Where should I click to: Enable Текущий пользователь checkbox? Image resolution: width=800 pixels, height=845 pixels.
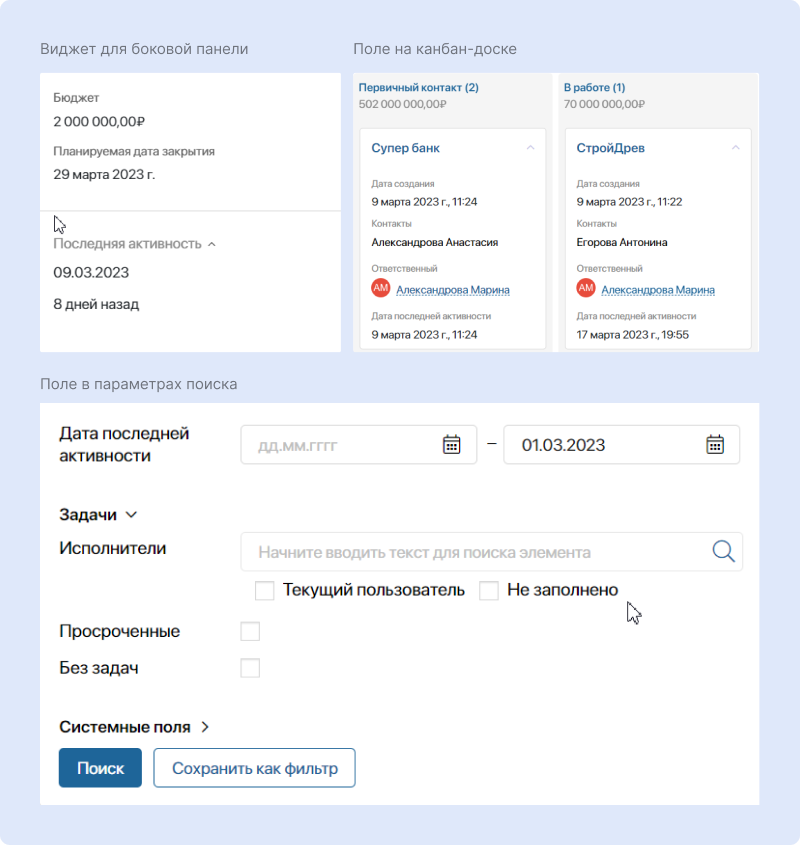coord(265,591)
